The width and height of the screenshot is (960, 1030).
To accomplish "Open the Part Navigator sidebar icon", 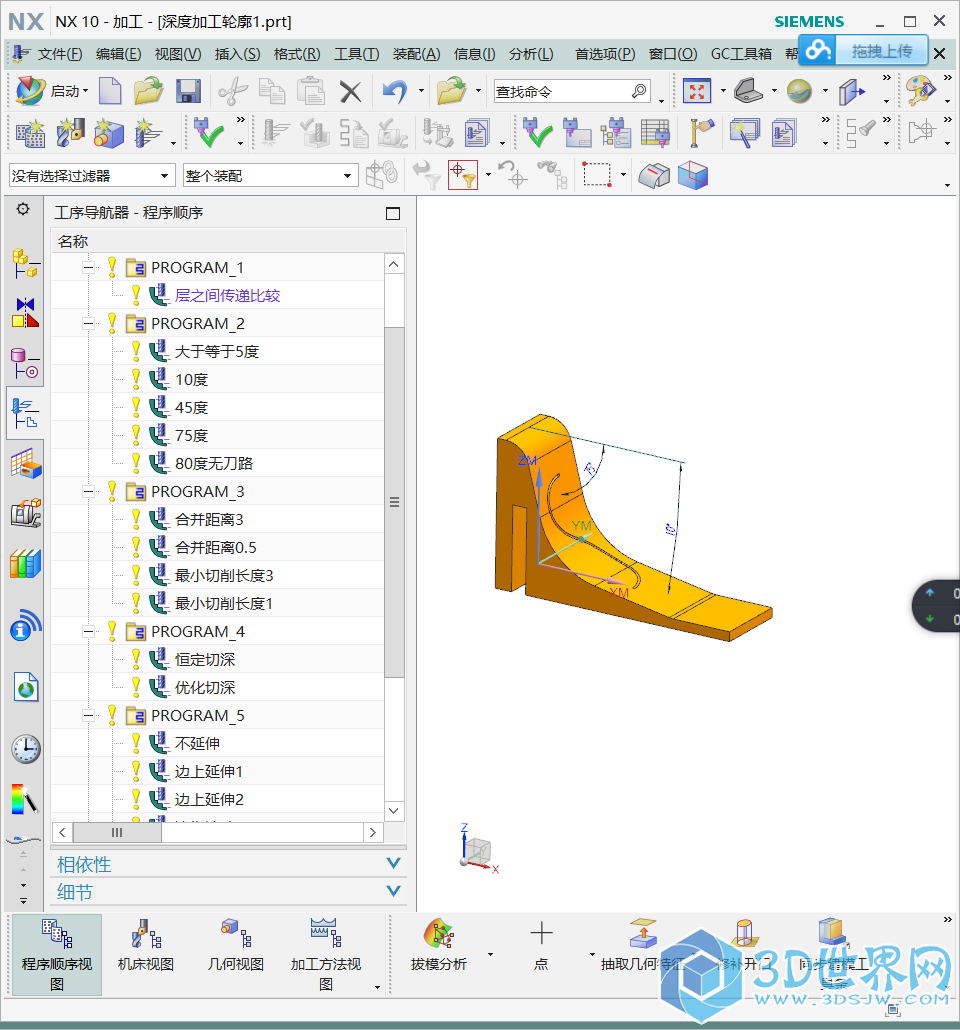I will 25,363.
